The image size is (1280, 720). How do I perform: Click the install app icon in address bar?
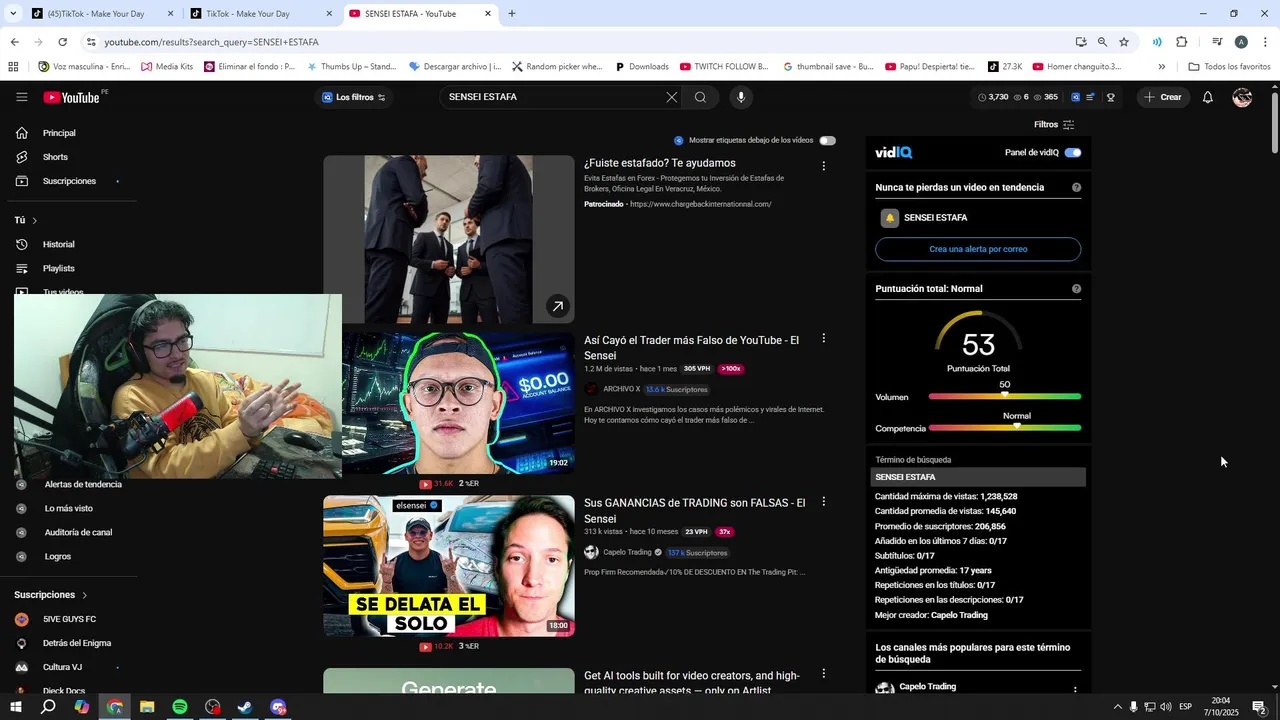tap(1081, 42)
